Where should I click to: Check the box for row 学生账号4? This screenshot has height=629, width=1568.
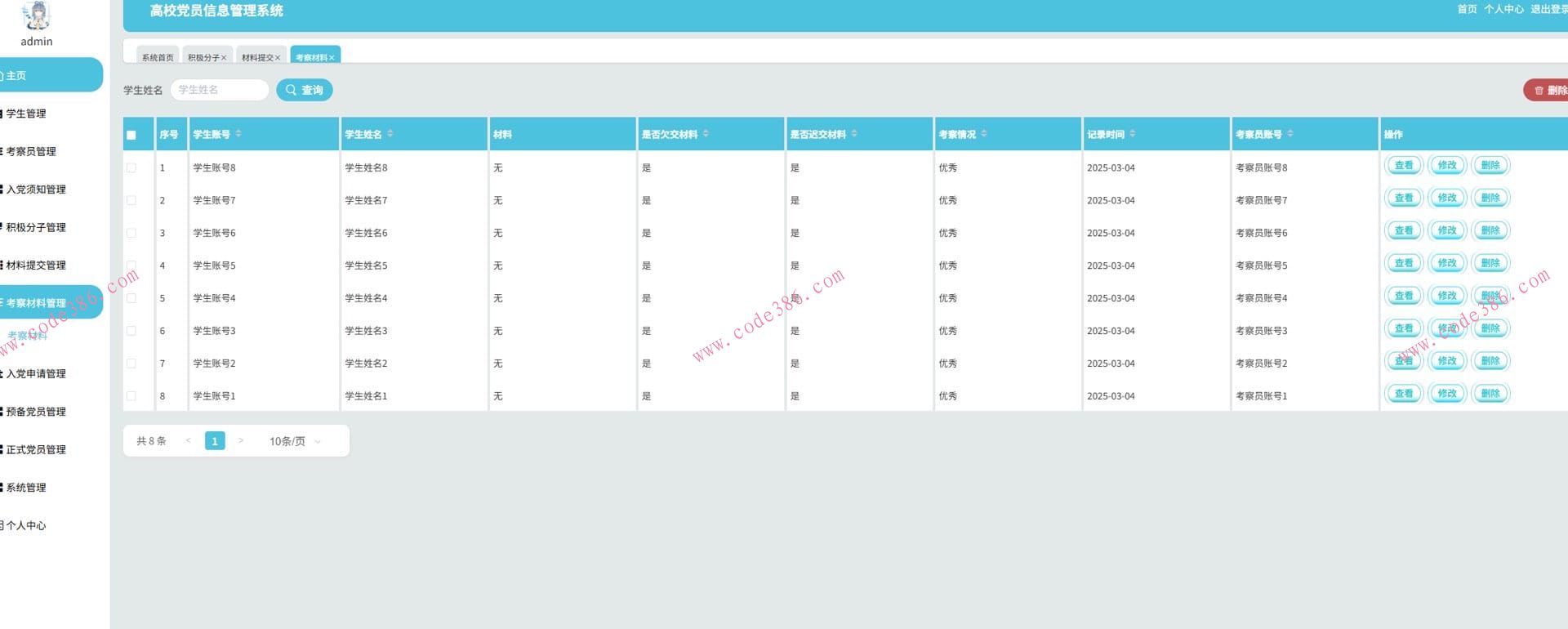pos(131,298)
